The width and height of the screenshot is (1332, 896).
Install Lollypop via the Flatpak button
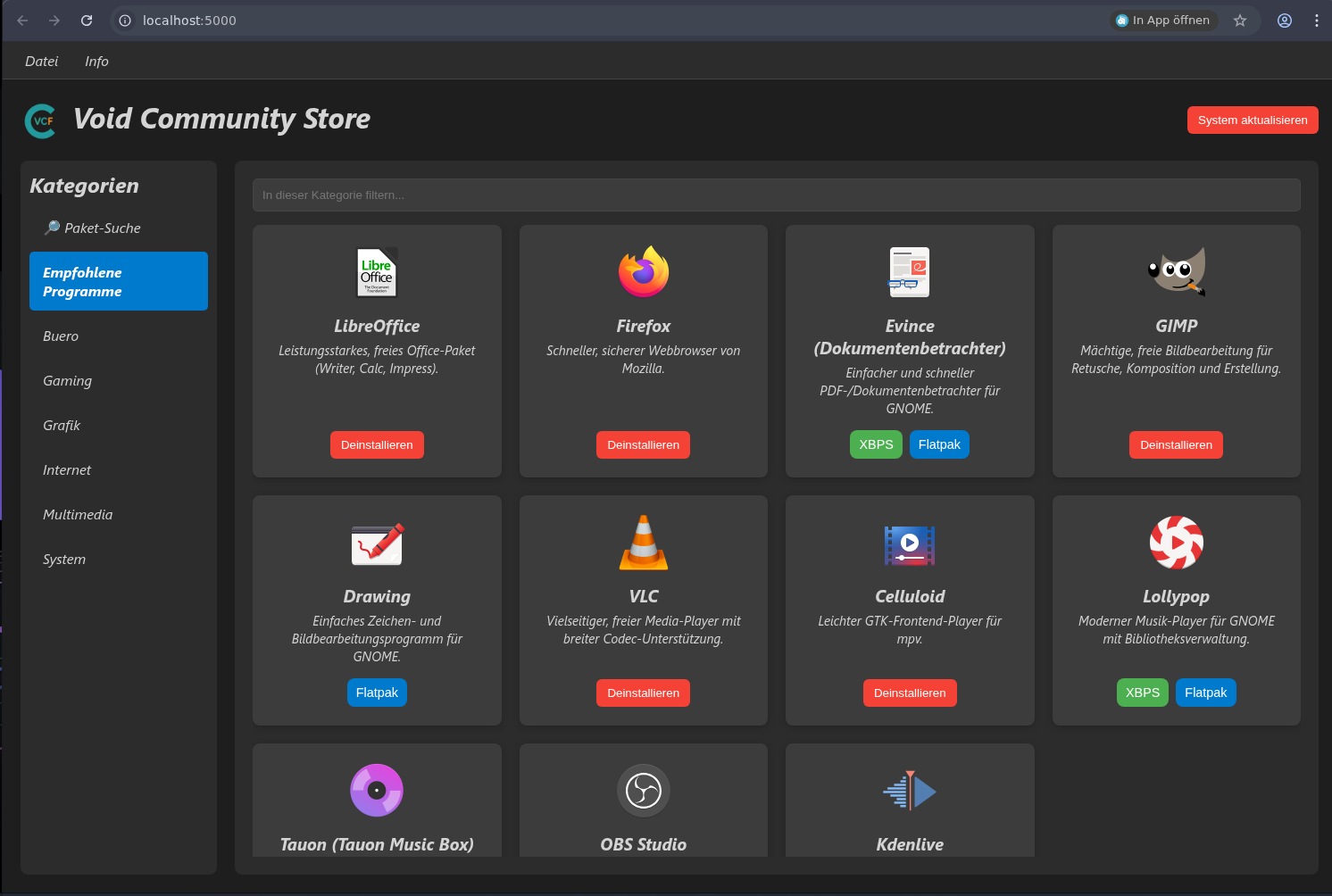[1205, 693]
